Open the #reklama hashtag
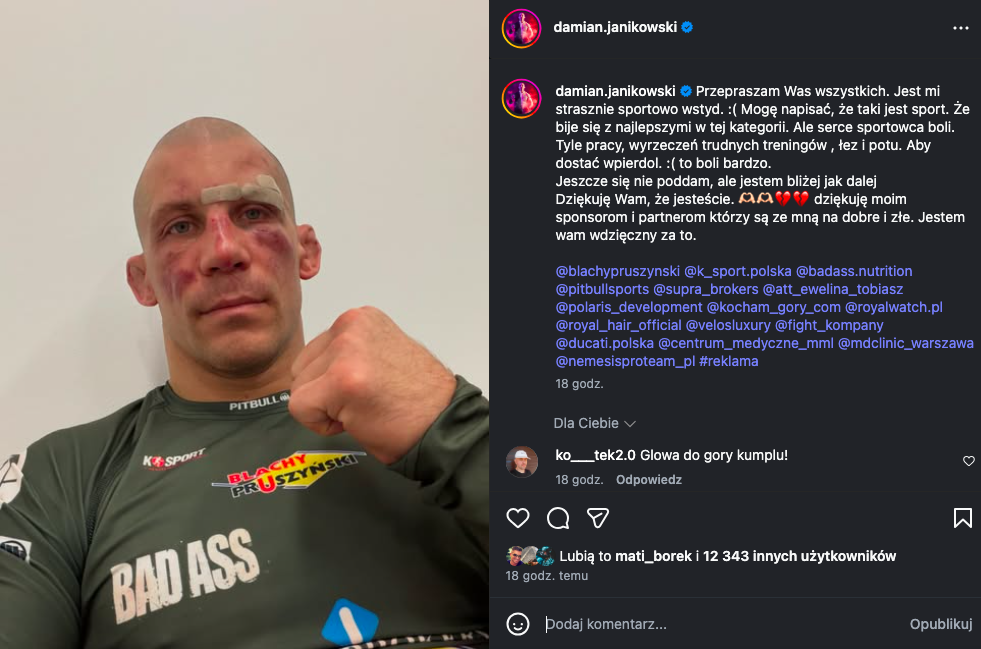The image size is (981, 649). tap(729, 362)
